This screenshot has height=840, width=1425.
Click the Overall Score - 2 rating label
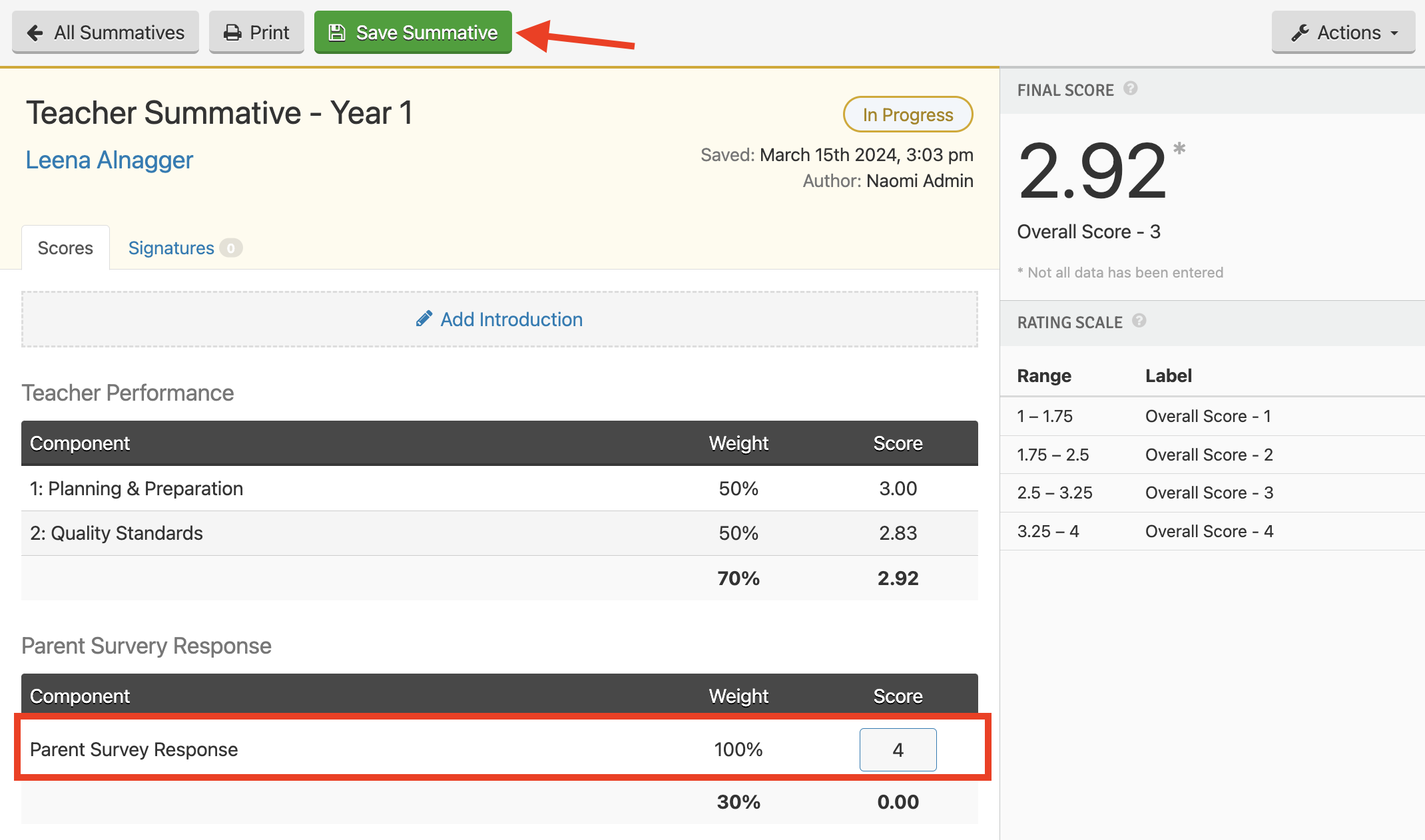(x=1209, y=455)
